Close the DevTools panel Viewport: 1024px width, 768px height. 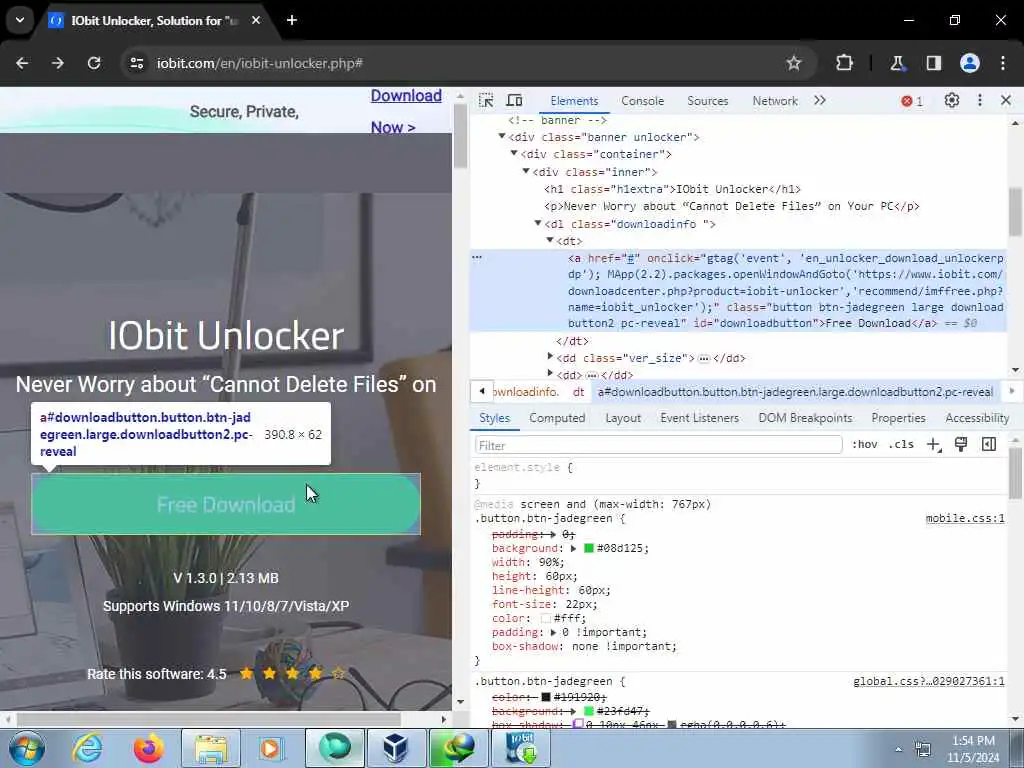click(x=1006, y=101)
